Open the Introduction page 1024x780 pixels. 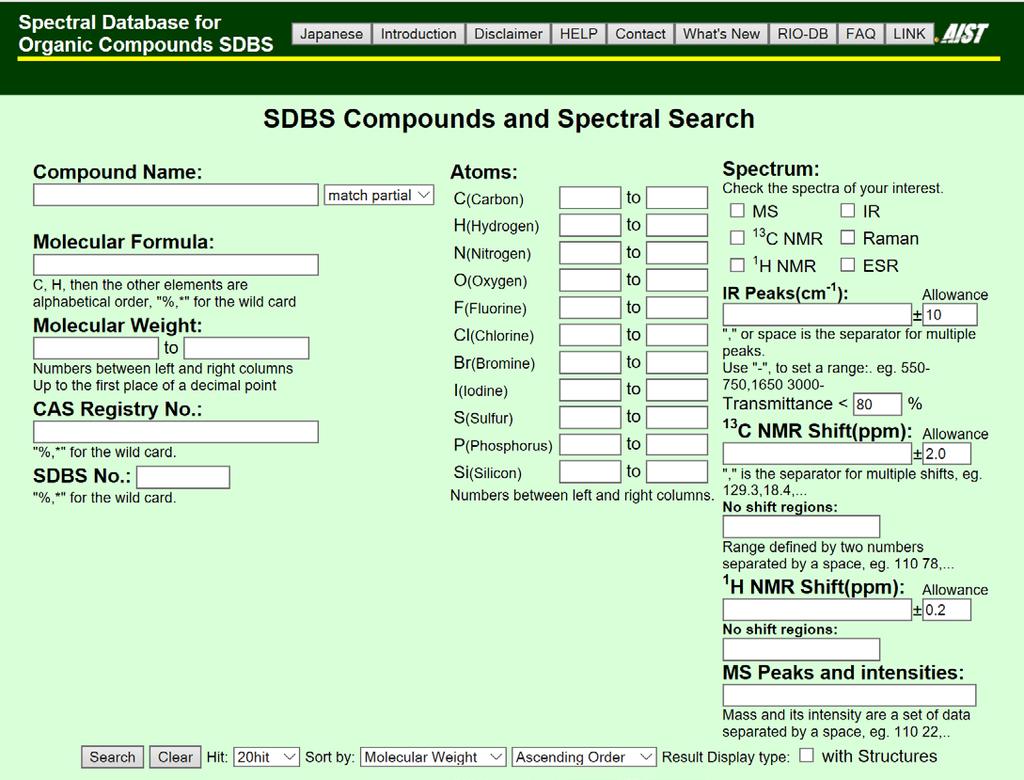coord(419,34)
